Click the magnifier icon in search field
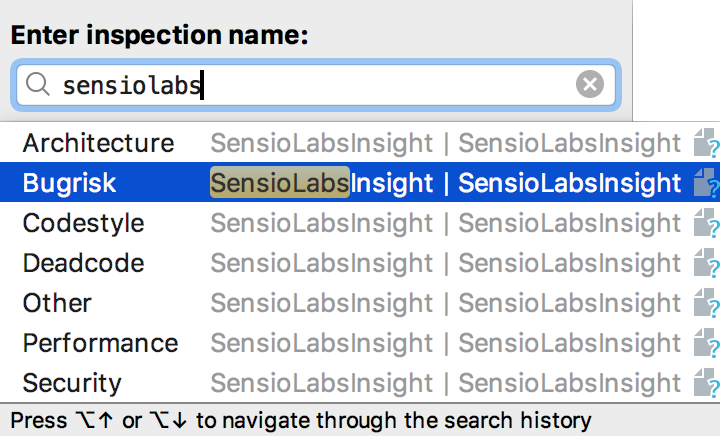 pos(38,86)
